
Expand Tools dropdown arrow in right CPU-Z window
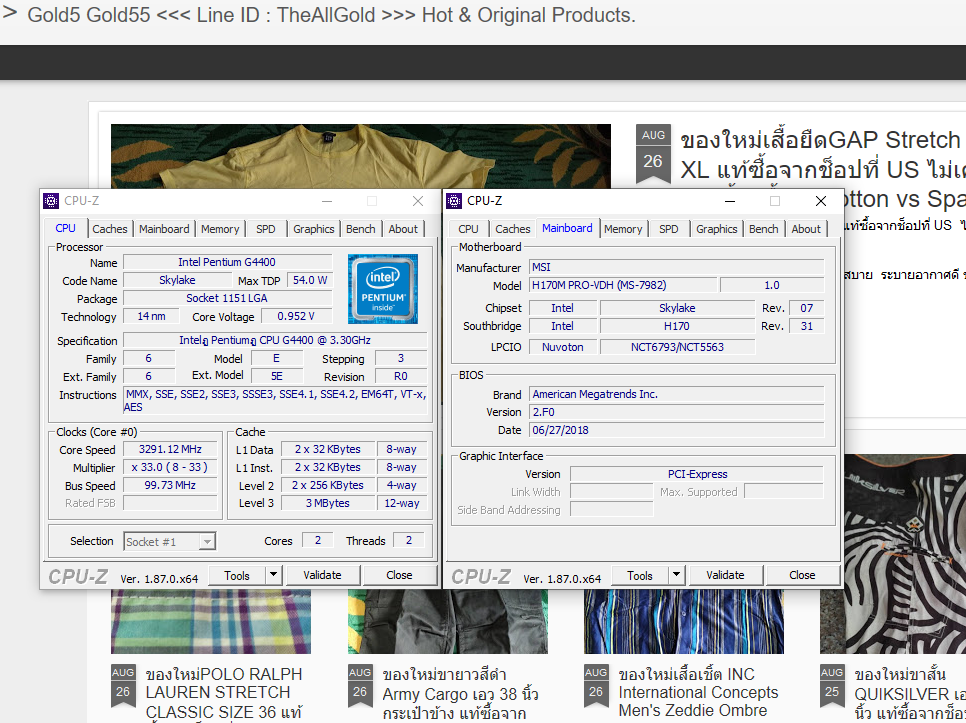coord(676,575)
